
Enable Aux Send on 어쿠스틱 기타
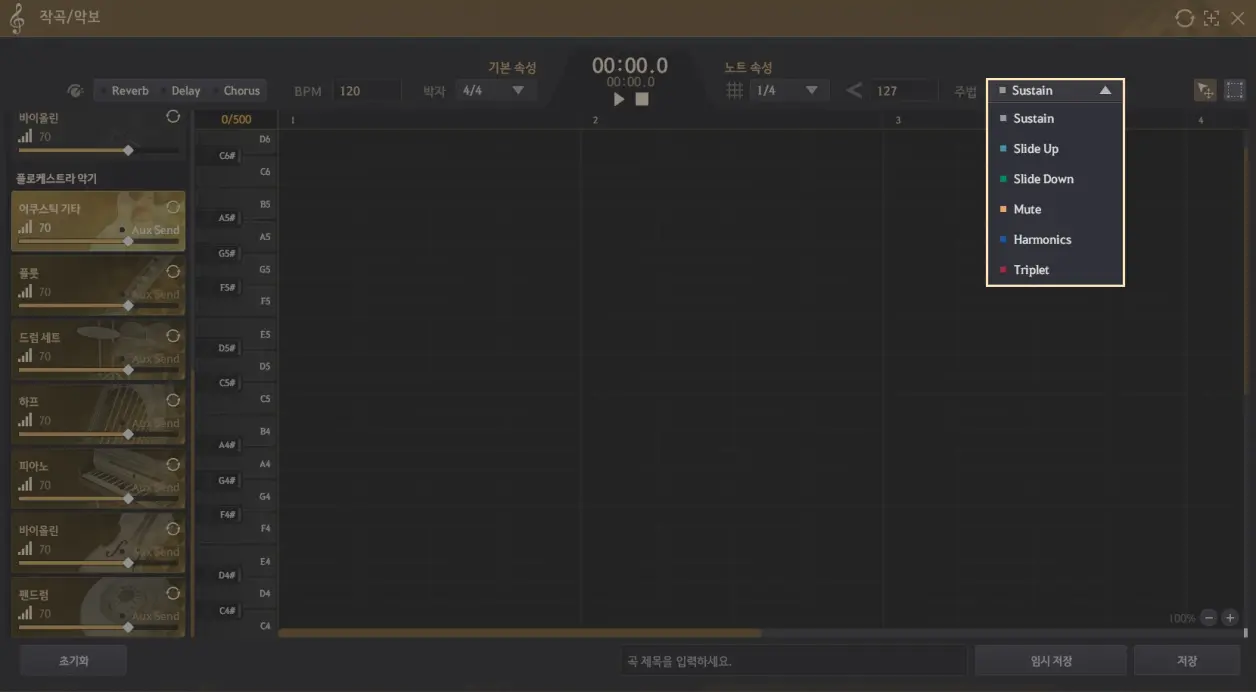click(150, 230)
